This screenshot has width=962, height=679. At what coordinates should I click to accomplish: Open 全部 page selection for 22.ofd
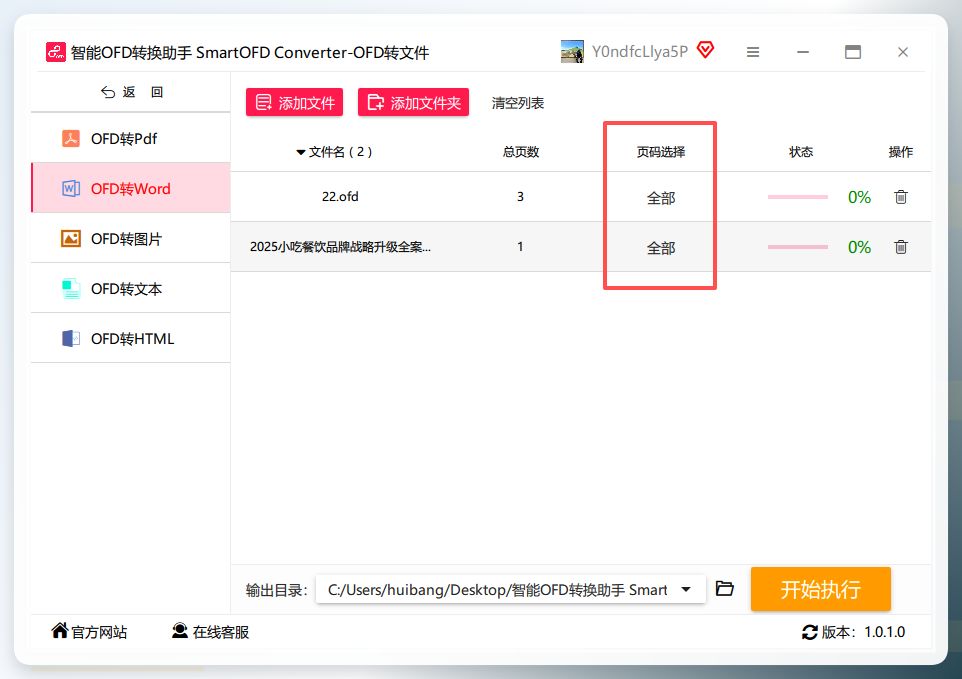[661, 198]
